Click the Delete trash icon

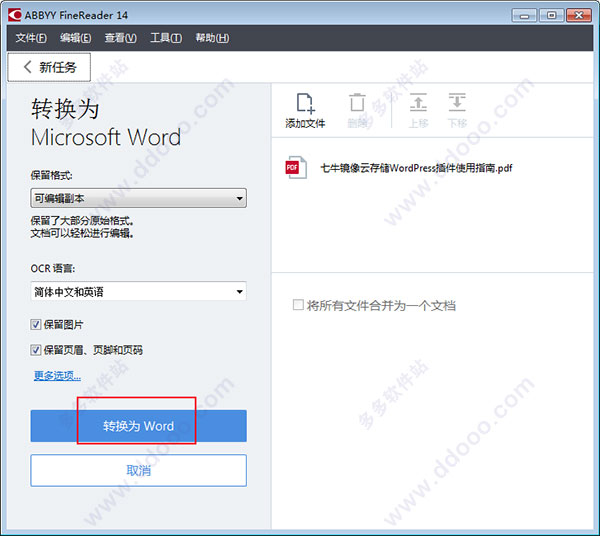click(357, 103)
